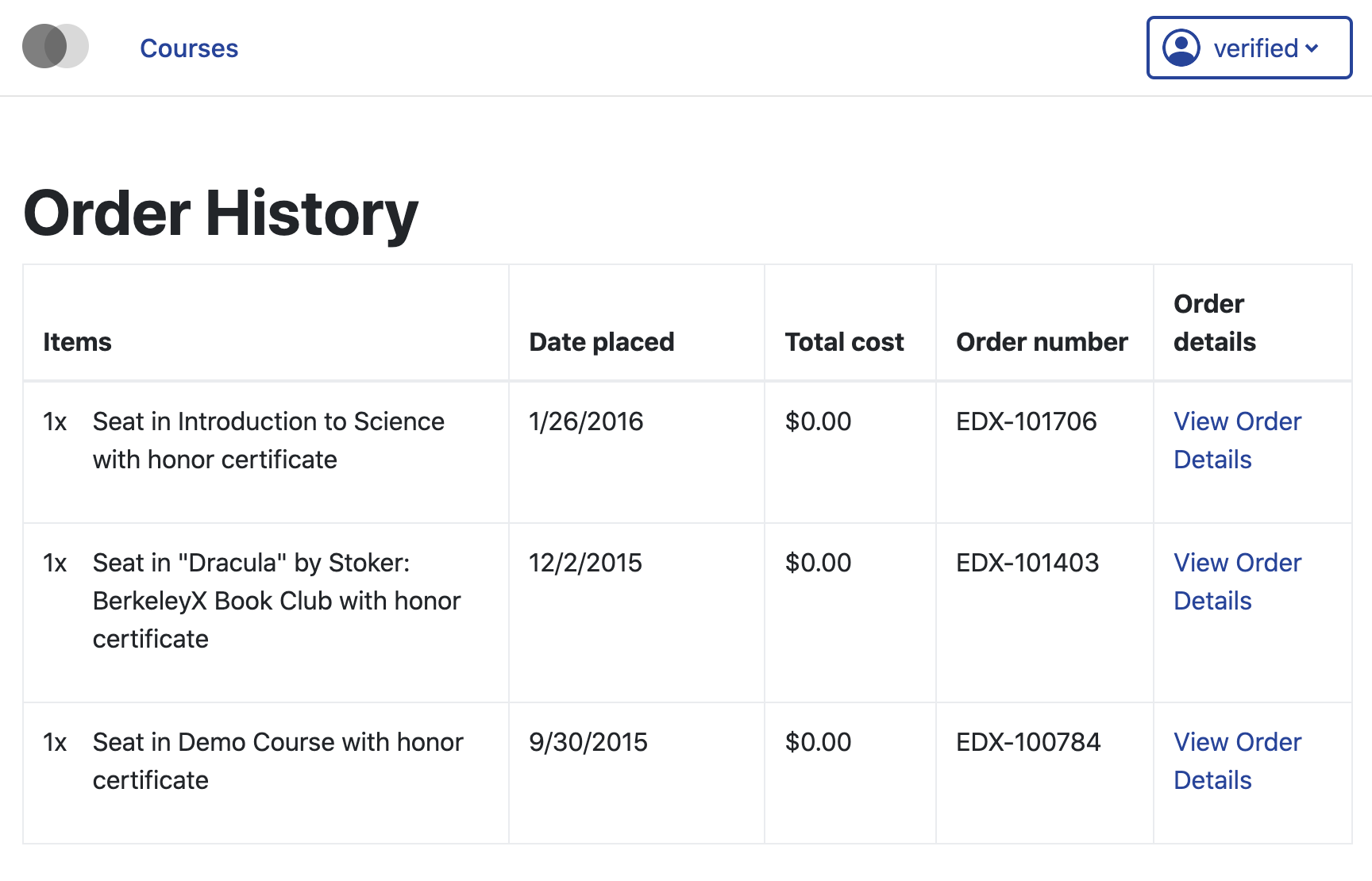
Task: Select the Demo Course seat item
Action: coord(278,761)
